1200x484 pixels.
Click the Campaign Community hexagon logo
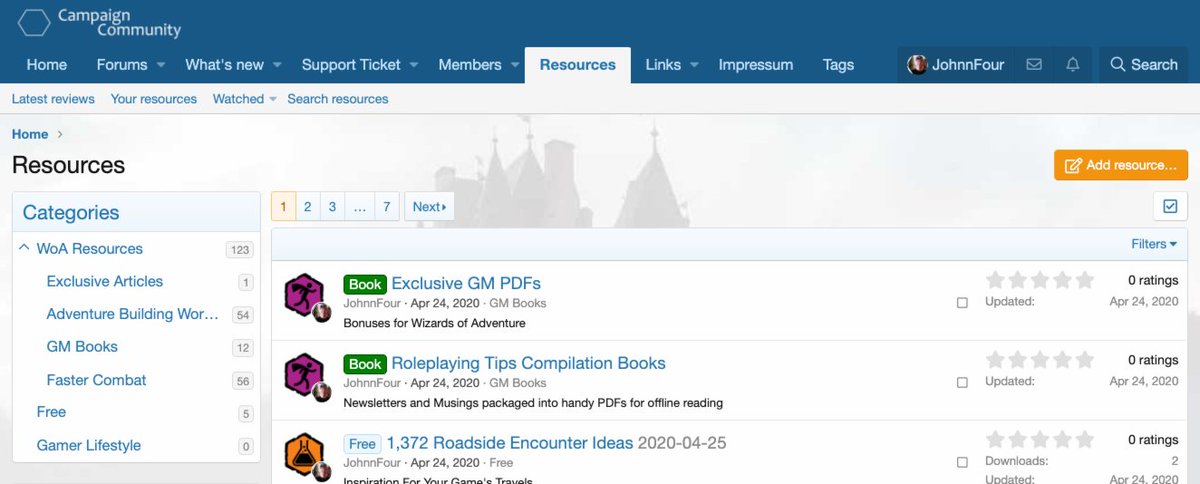coord(34,23)
